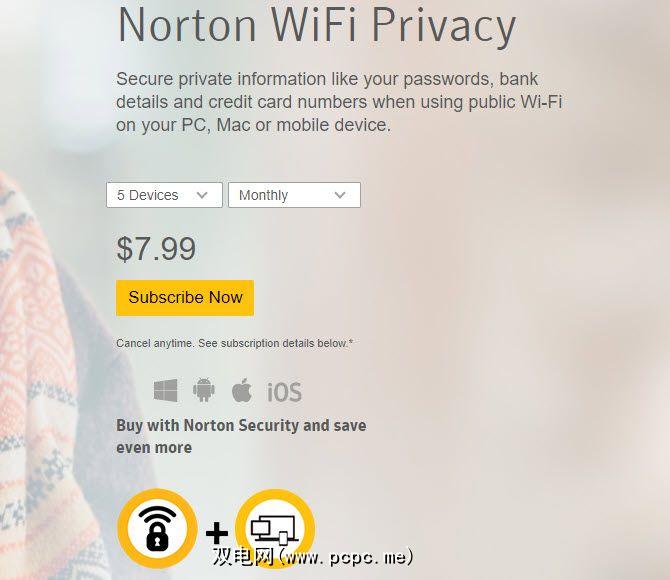670x580 pixels.
Task: Click the Subscribe Now button
Action: 185,298
